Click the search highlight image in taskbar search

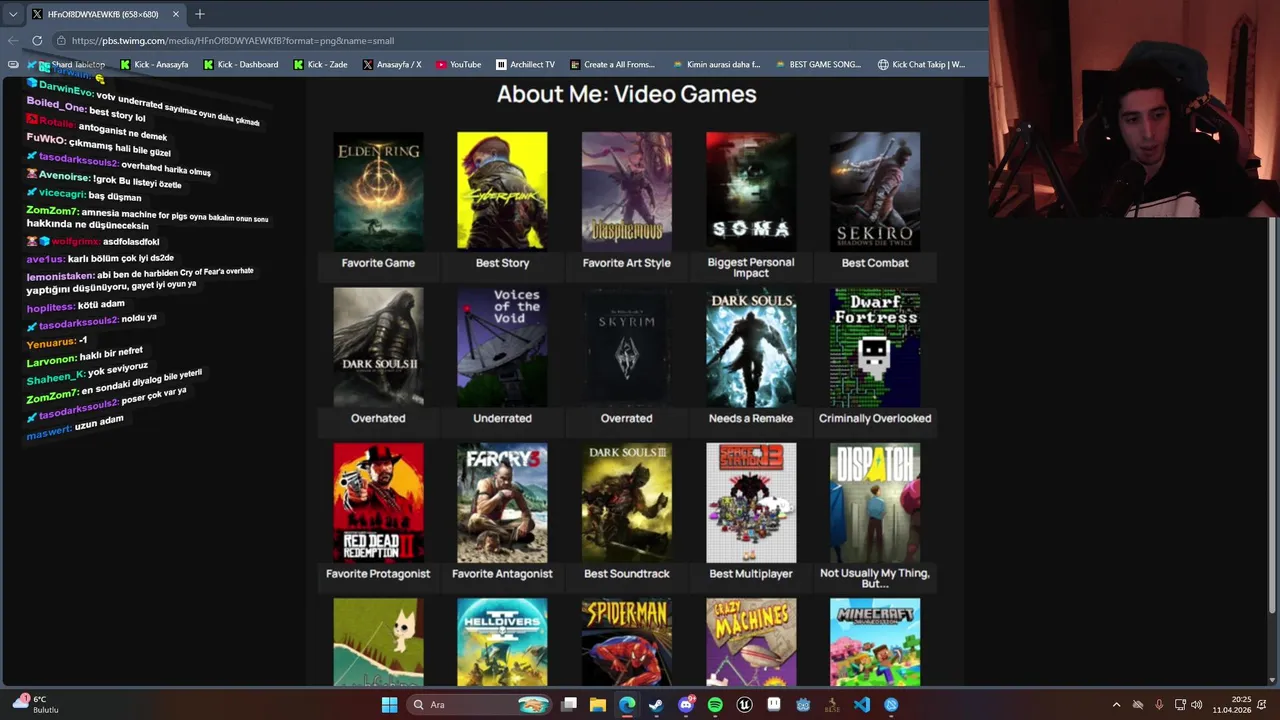(x=533, y=705)
